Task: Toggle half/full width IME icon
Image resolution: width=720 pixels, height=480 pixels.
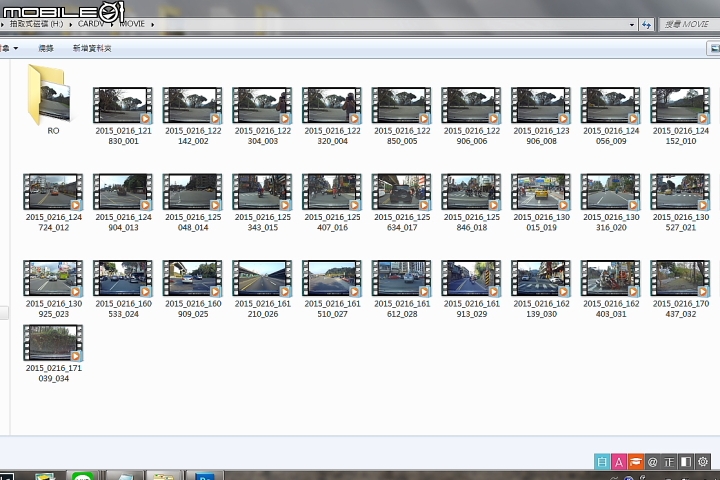Action: pyautogui.click(x=686, y=462)
